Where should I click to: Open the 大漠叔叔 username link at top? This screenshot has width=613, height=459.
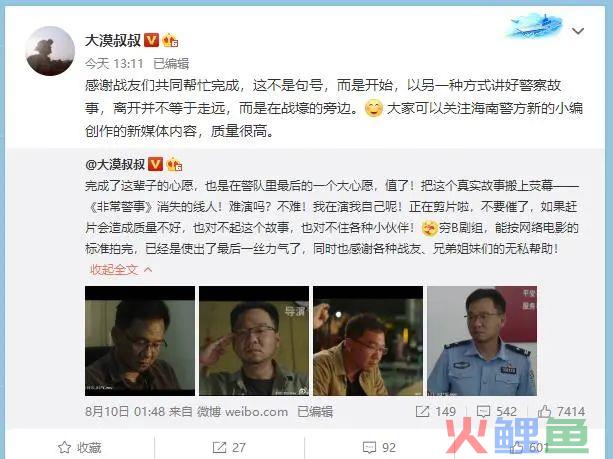click(x=113, y=40)
